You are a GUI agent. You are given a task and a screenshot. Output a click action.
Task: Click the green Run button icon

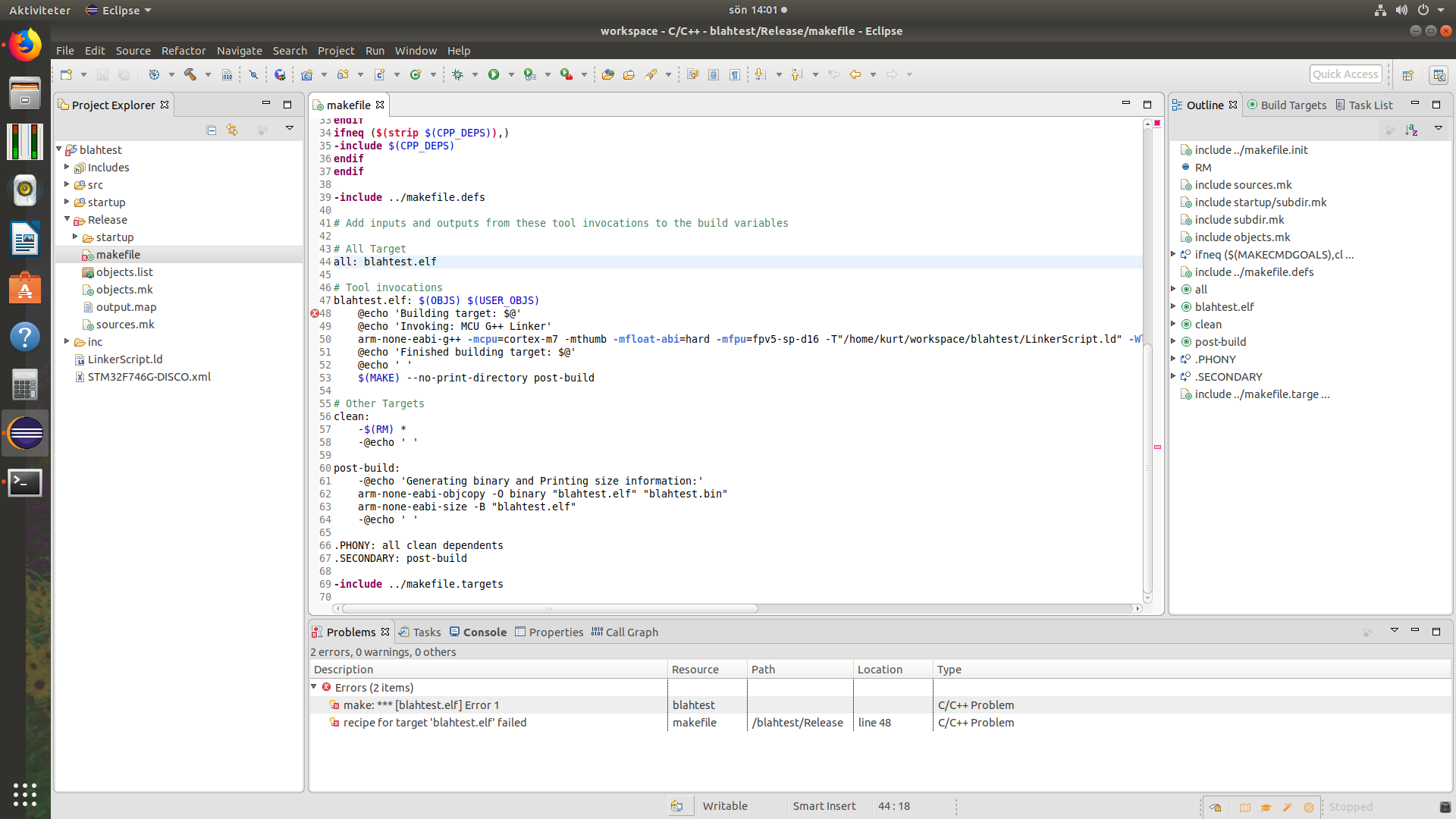tap(494, 74)
